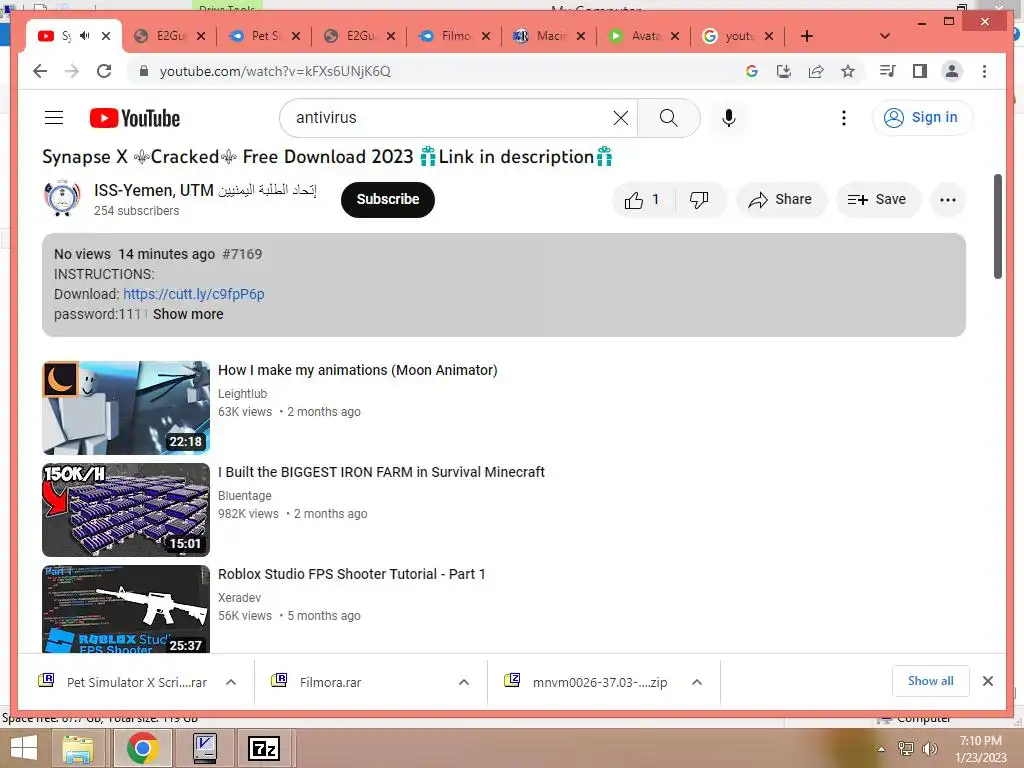1024x768 pixels.
Task: Expand description with Show more
Action: 188,314
